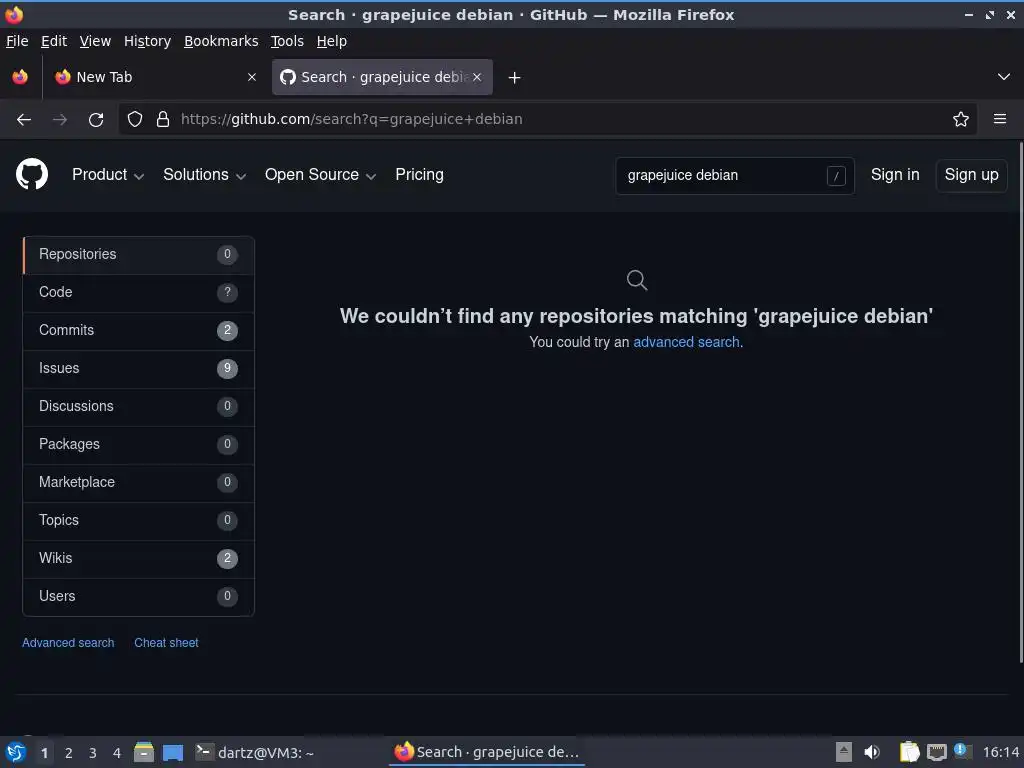Click the page vertical scrollbar
Viewport: 1024px width, 768px height.
pos(1020,402)
